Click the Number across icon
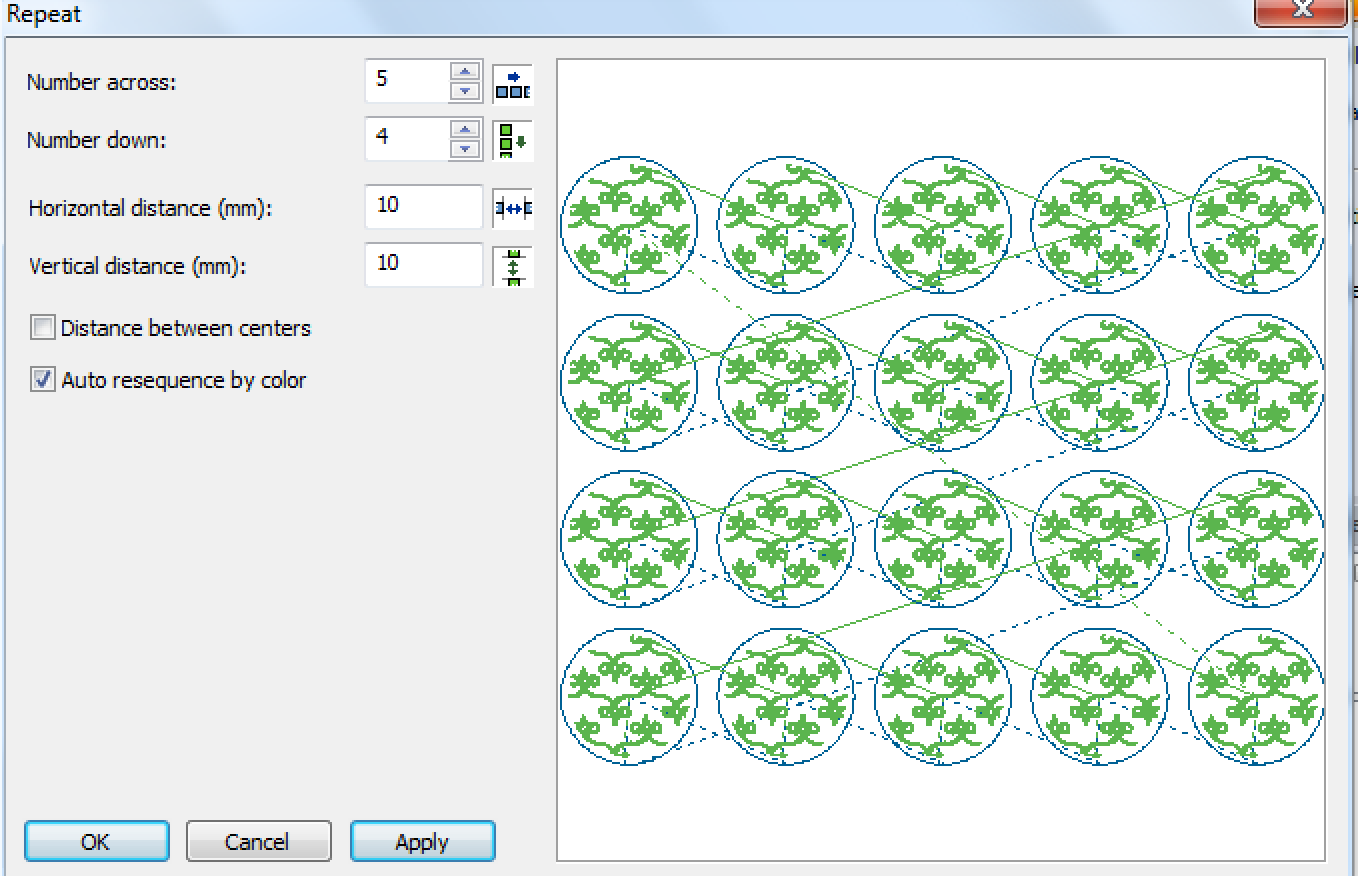This screenshot has width=1358, height=876. [x=513, y=83]
